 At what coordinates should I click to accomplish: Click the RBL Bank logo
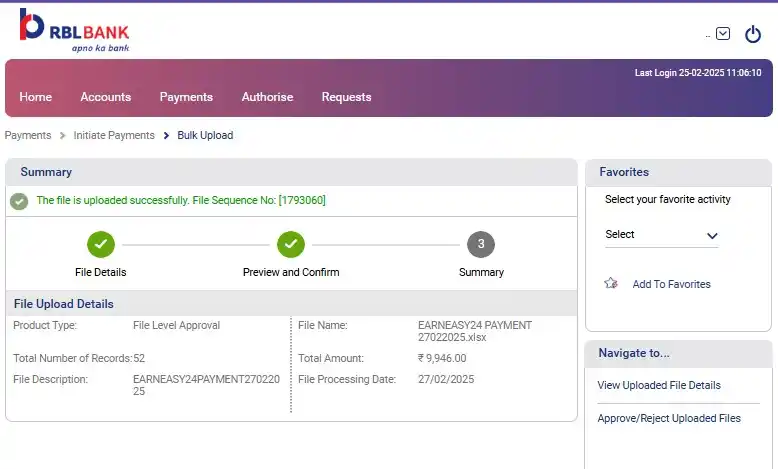74,30
